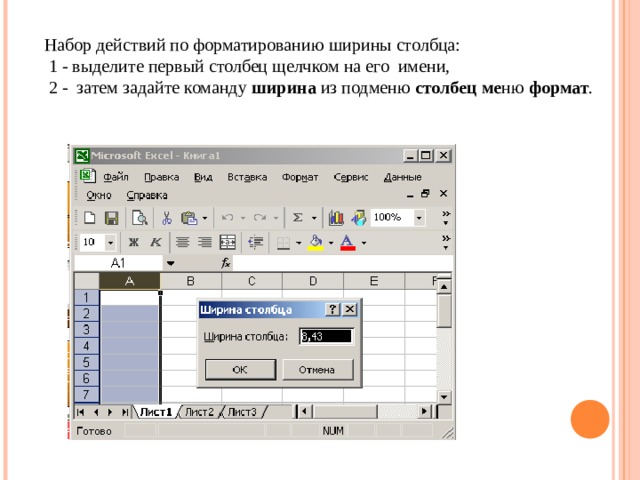Image resolution: width=640 pixels, height=480 pixels.
Task: Open the 100% zoom dropdown arrow
Action: tap(418, 218)
